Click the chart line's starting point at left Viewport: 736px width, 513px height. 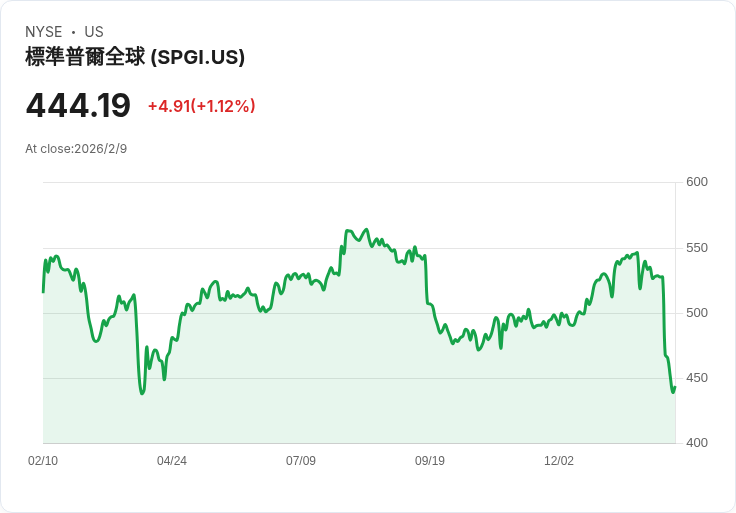[43, 291]
